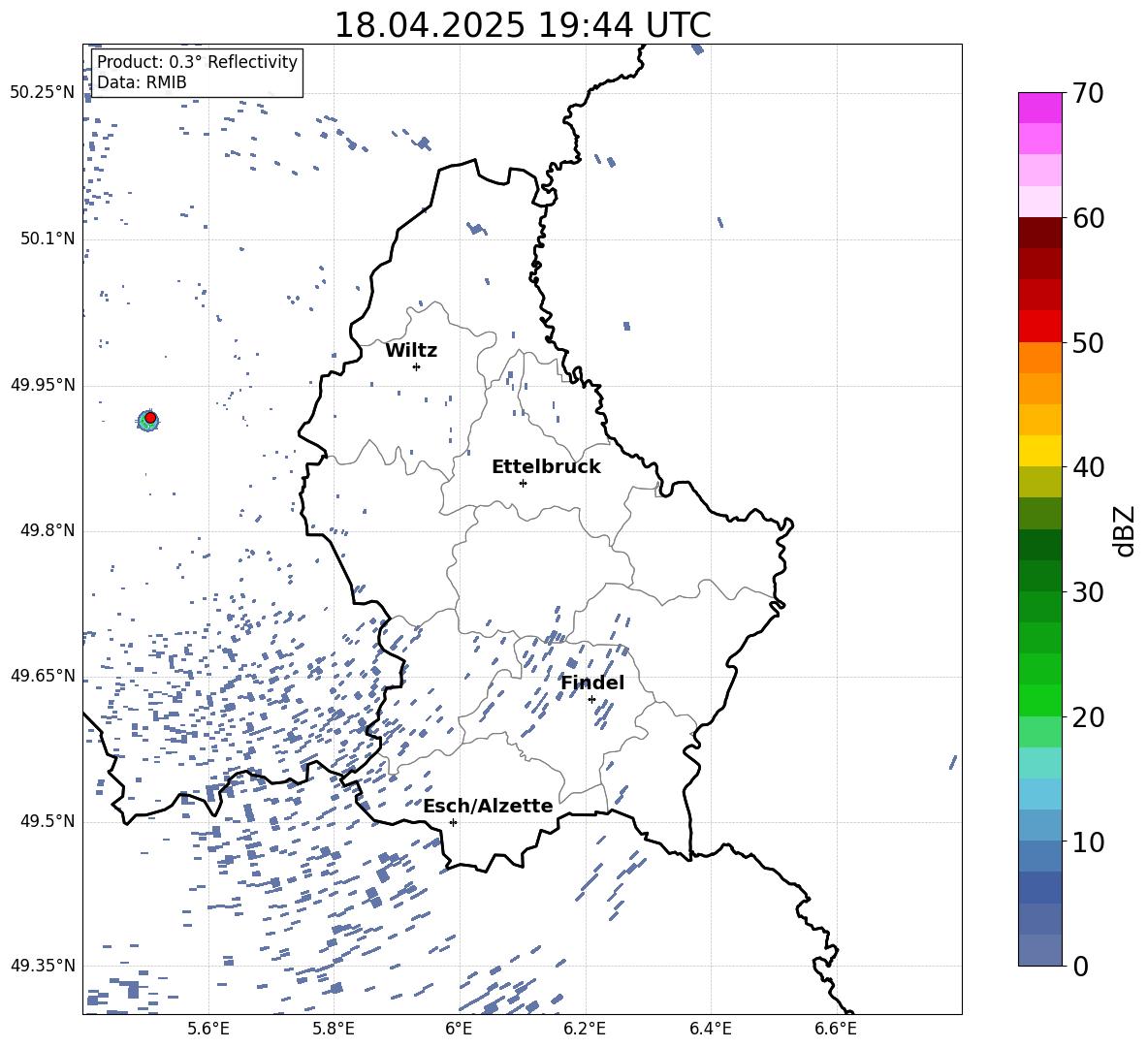Screen dimensions: 1148x1048
Task: Click the colorbar tick value 60
Action: 1089,218
